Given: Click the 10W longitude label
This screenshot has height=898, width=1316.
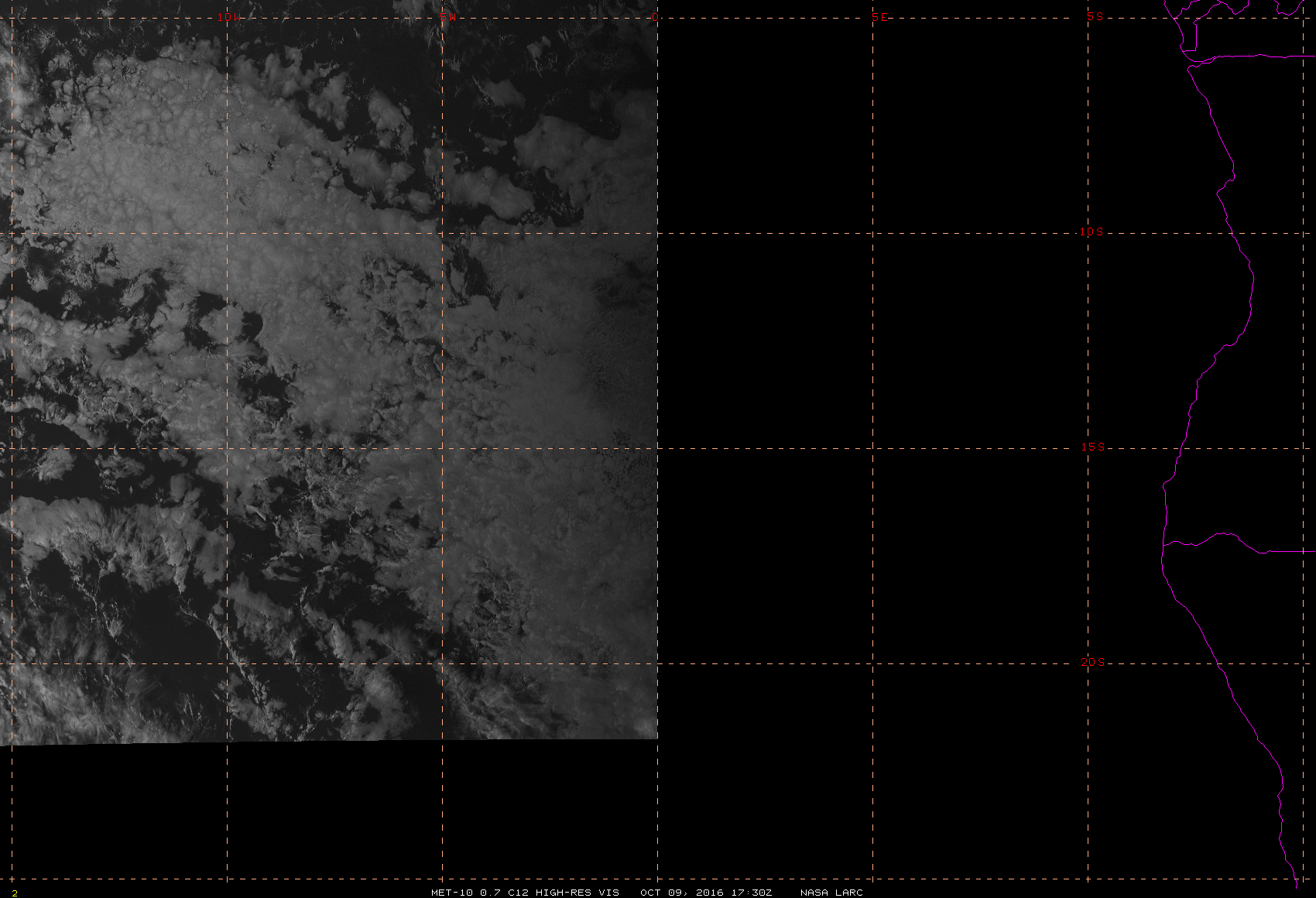Looking at the screenshot, I should tap(228, 17).
